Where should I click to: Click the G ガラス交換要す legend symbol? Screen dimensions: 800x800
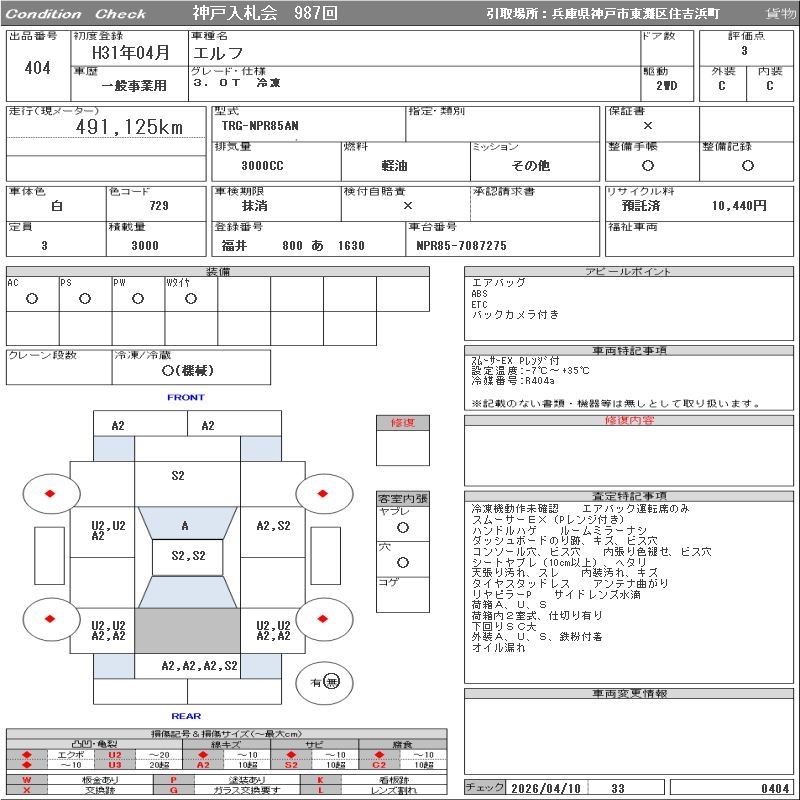pyautogui.click(x=173, y=790)
